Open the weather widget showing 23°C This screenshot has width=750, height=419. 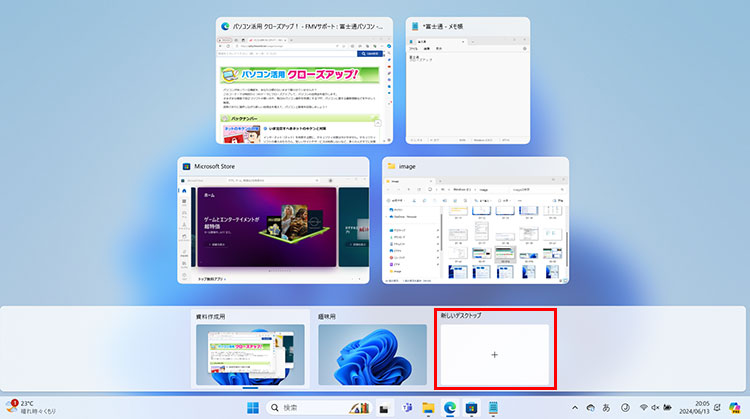(31, 408)
